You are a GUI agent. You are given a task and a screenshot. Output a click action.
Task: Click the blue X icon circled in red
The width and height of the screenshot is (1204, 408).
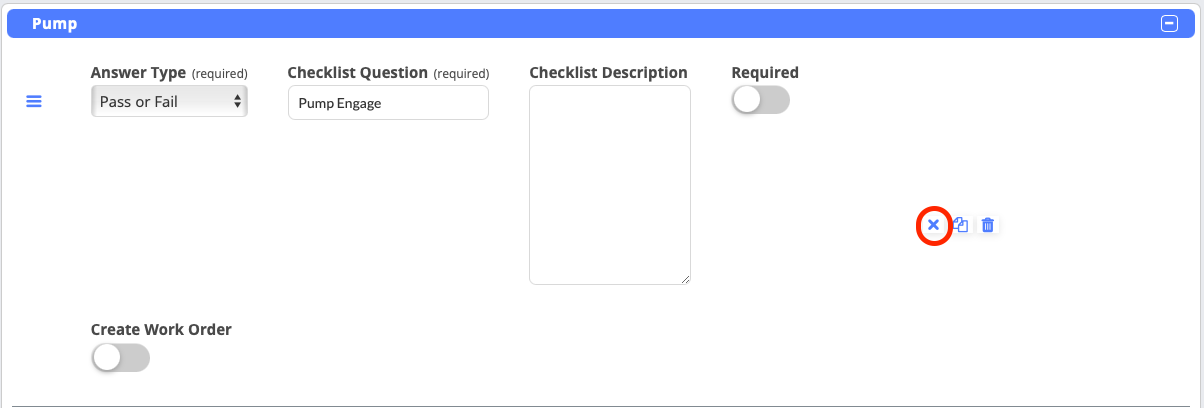[x=933, y=225]
